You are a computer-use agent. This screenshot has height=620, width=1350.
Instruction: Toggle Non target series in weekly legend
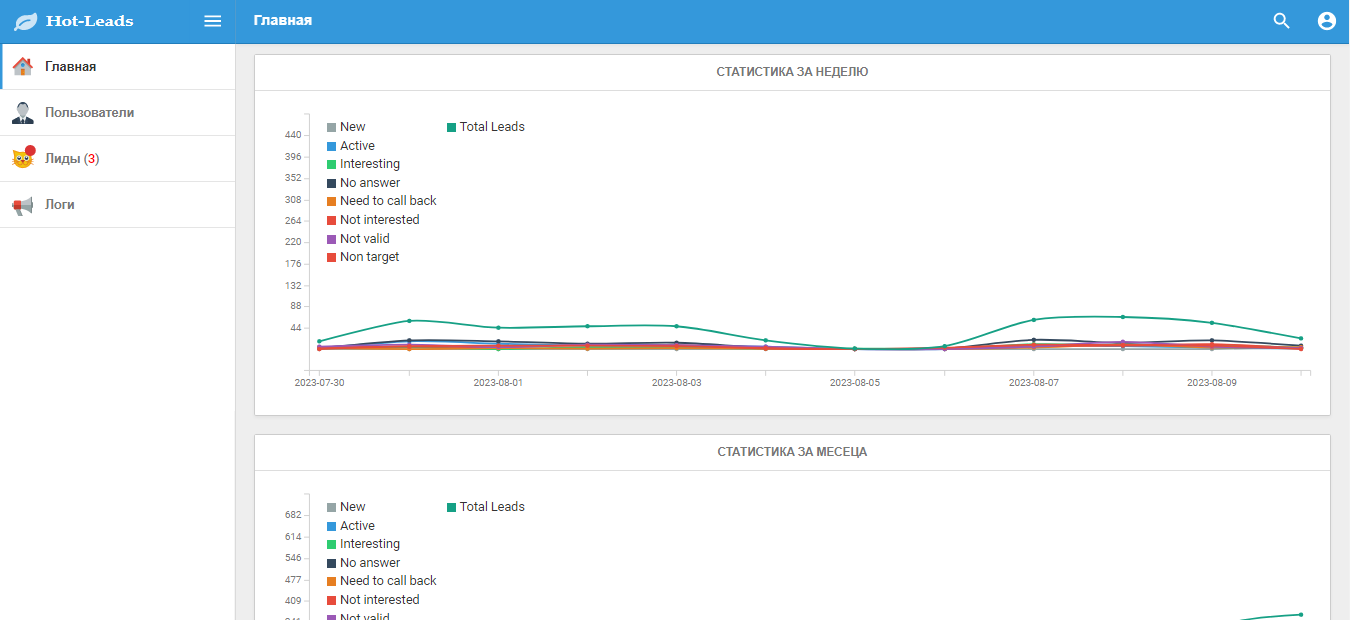(x=363, y=257)
